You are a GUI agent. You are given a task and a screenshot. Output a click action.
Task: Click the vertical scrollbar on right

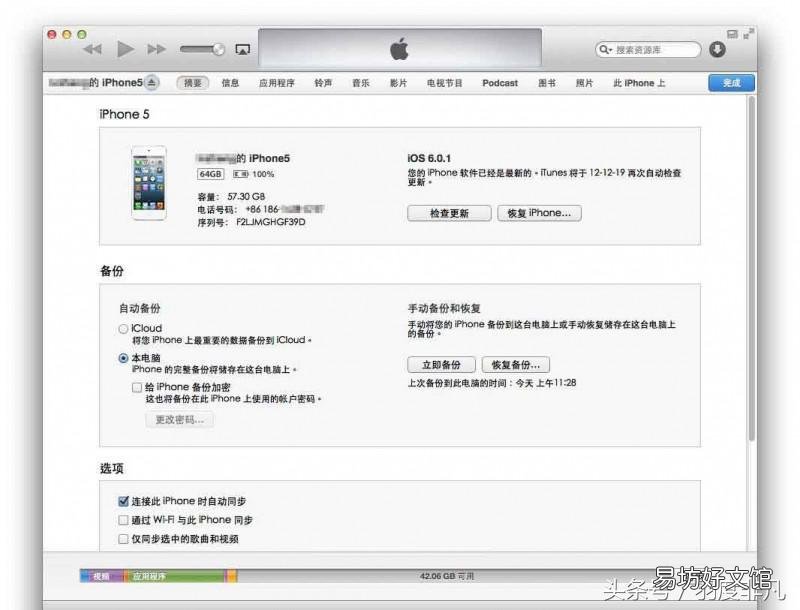[751, 268]
